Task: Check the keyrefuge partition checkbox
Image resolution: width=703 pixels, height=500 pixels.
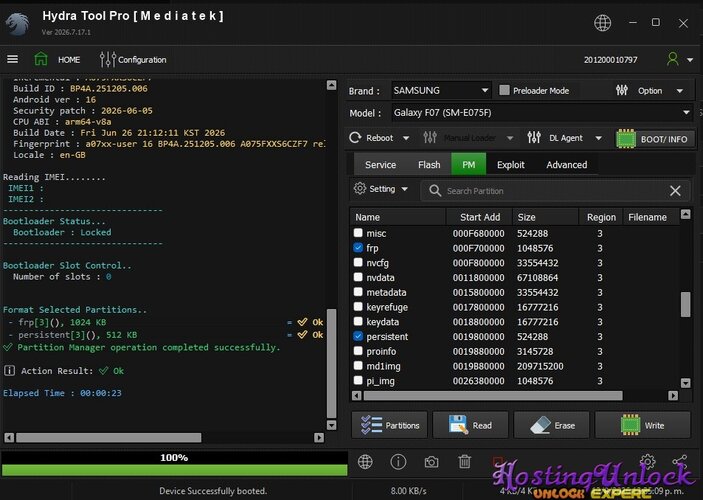Action: pyautogui.click(x=358, y=307)
